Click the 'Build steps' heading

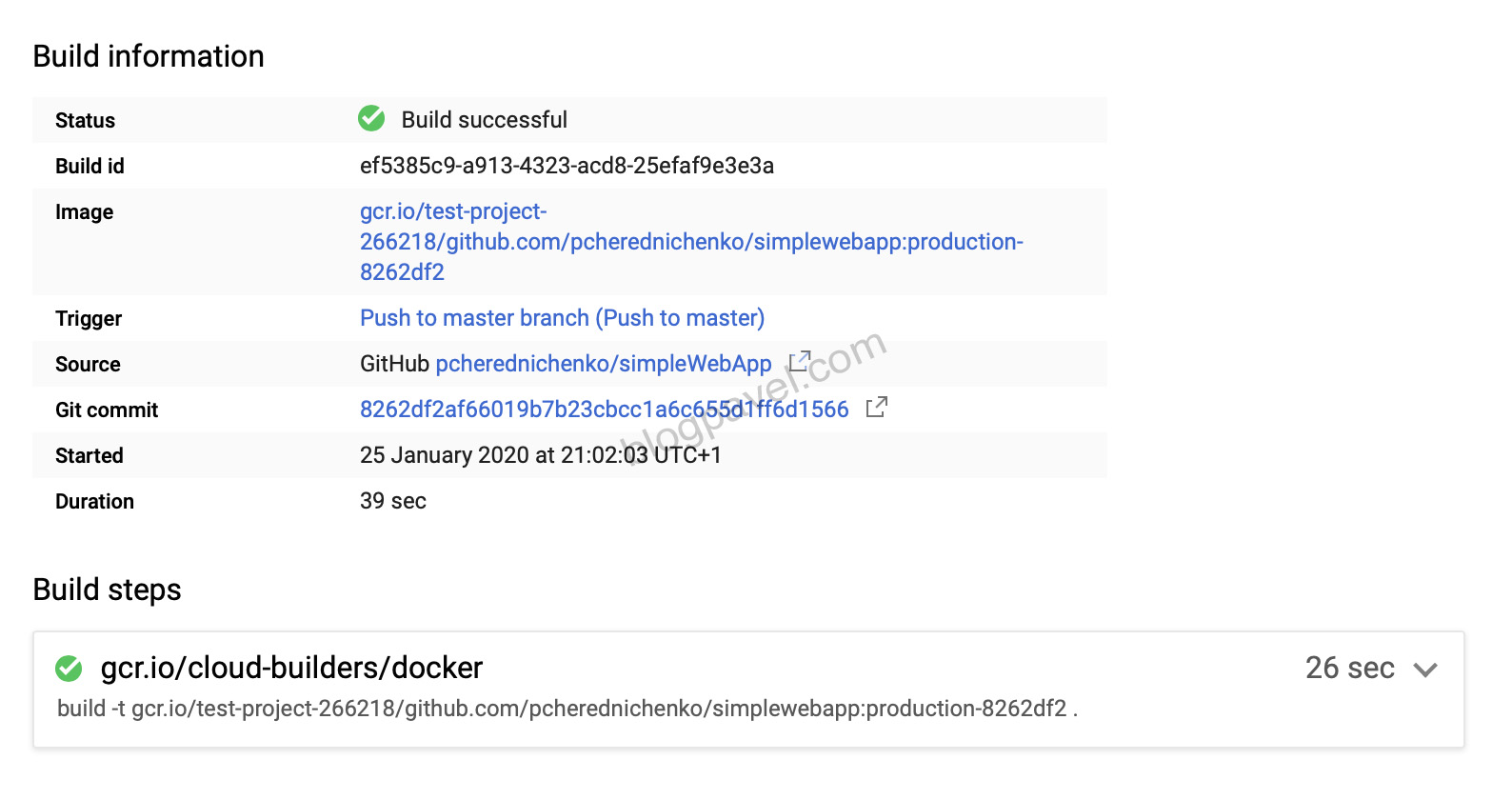coord(107,589)
